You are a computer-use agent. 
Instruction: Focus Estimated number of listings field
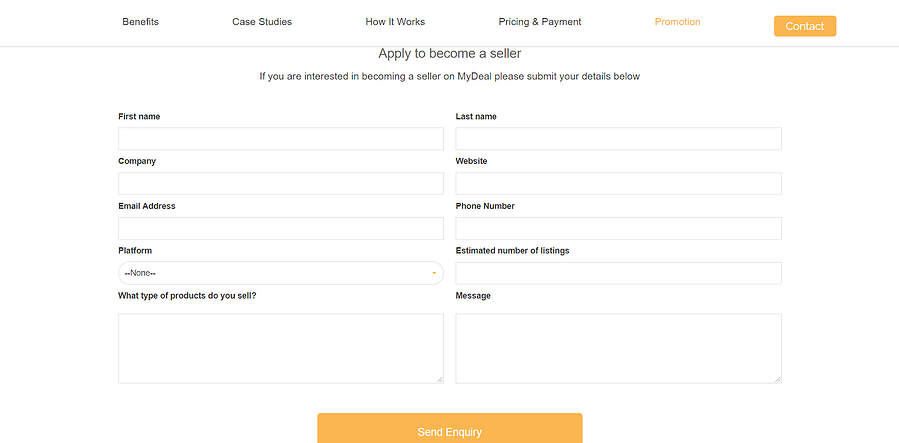click(x=618, y=273)
